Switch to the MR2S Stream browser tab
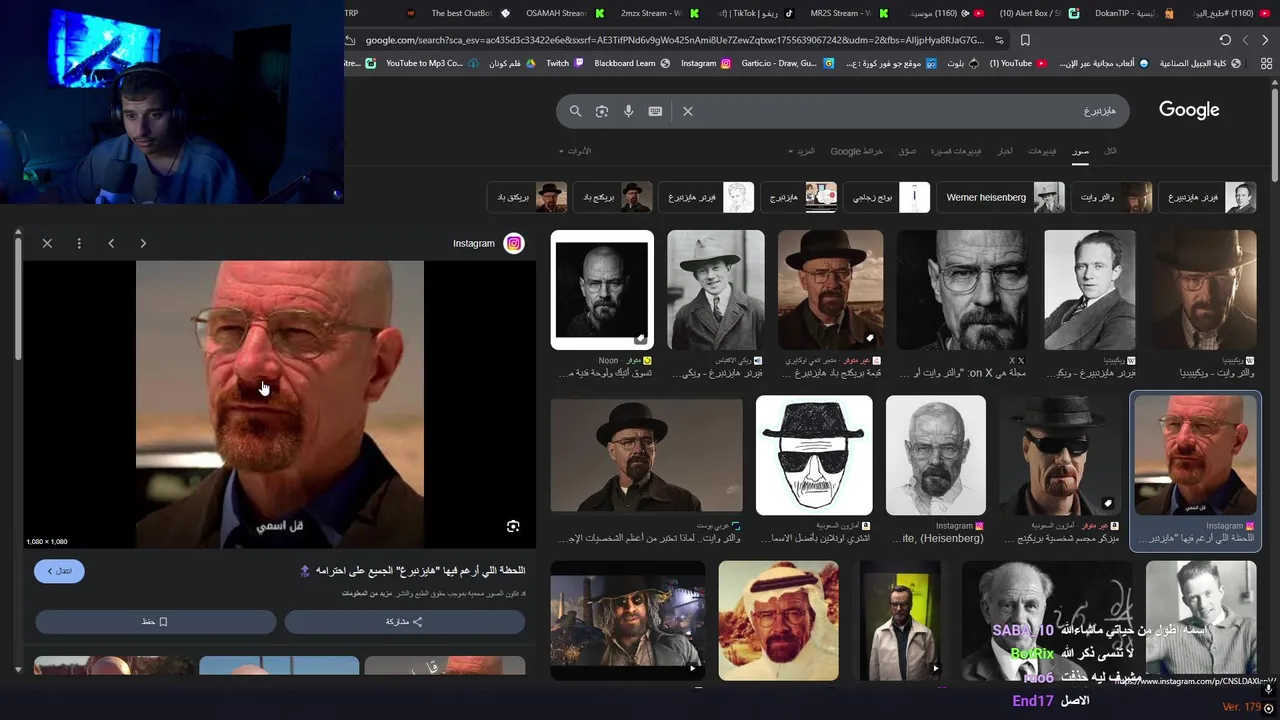Viewport: 1280px width, 720px height. click(848, 13)
